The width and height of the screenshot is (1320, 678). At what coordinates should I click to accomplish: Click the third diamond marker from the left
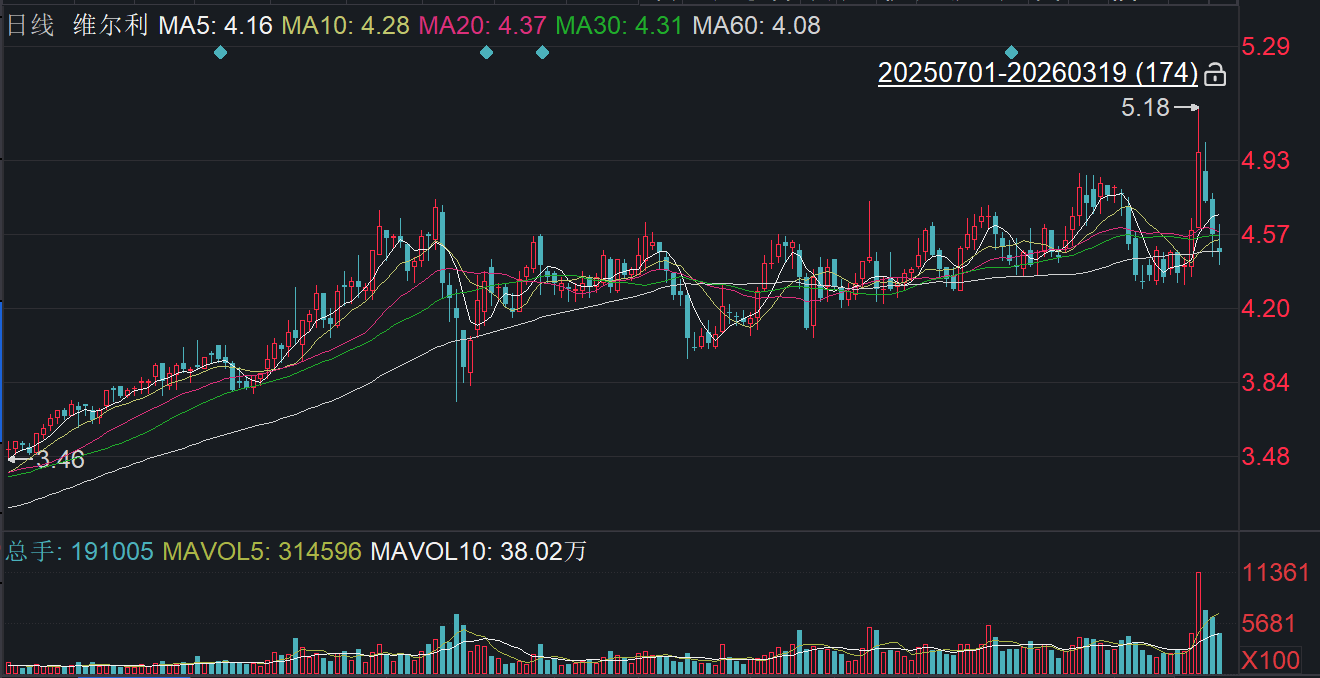pos(542,52)
